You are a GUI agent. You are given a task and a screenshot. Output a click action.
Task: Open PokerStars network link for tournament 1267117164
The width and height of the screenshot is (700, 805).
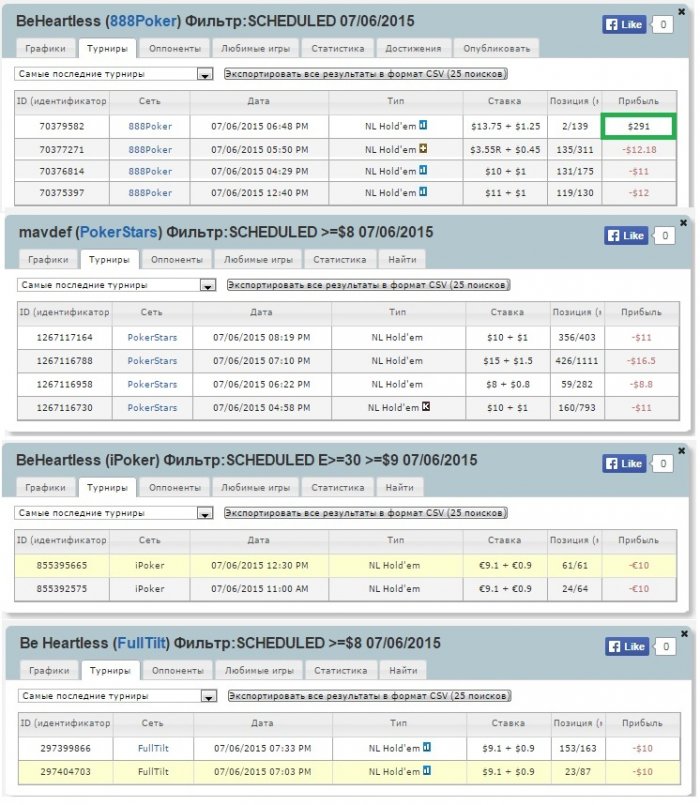(152, 337)
